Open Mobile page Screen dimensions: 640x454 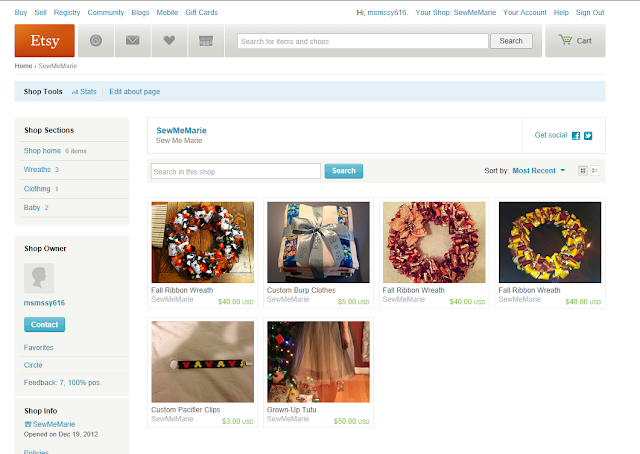pyautogui.click(x=167, y=12)
